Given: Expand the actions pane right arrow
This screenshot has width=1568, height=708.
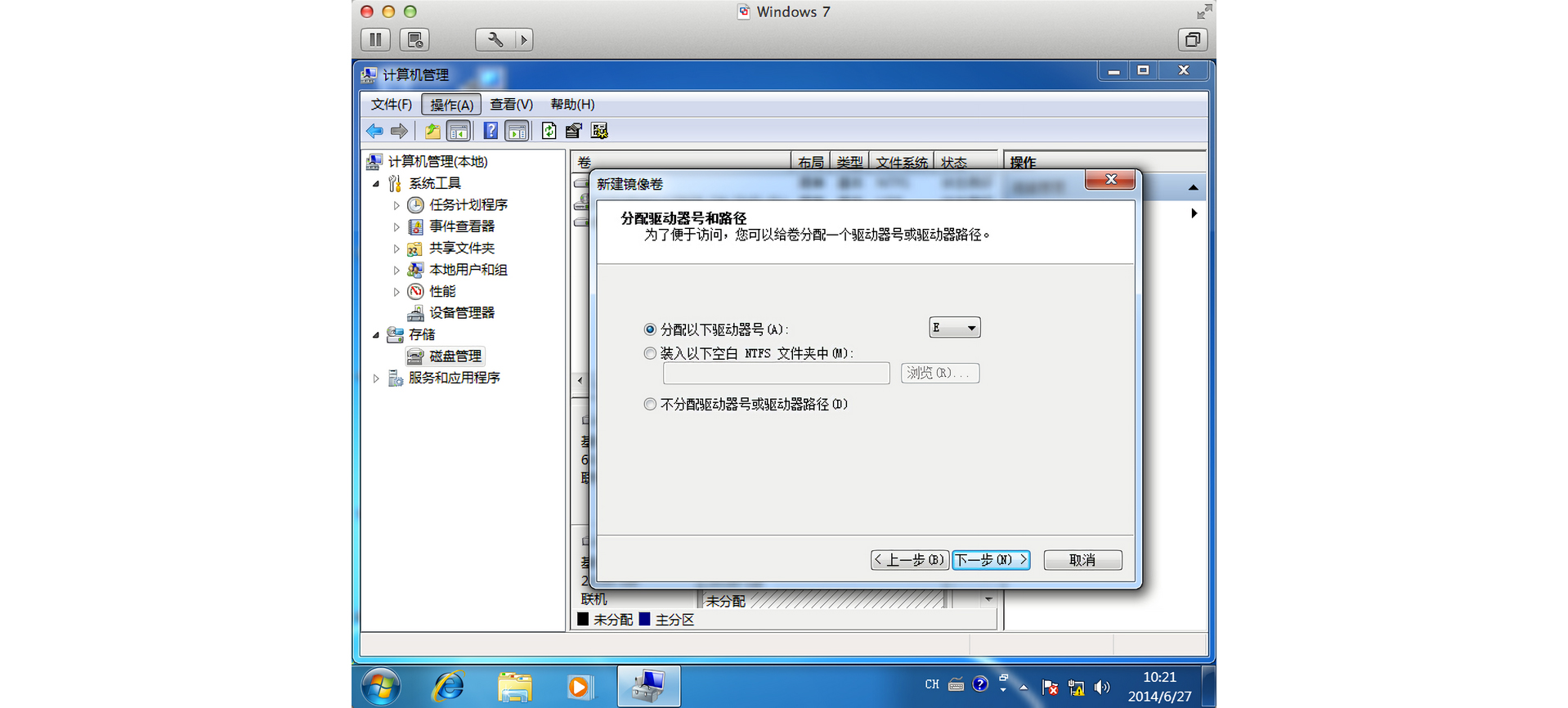Looking at the screenshot, I should coord(1194,213).
